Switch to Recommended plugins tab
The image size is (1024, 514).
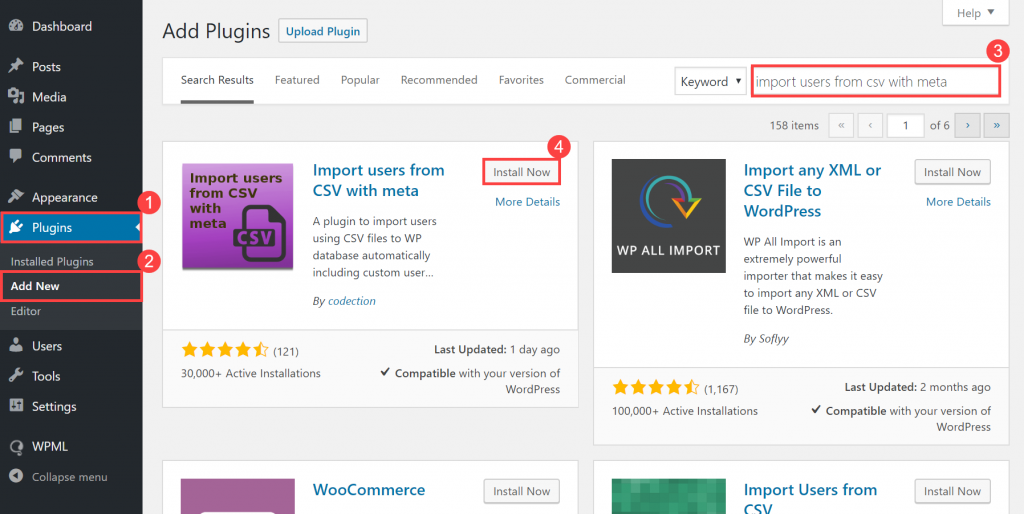click(439, 80)
